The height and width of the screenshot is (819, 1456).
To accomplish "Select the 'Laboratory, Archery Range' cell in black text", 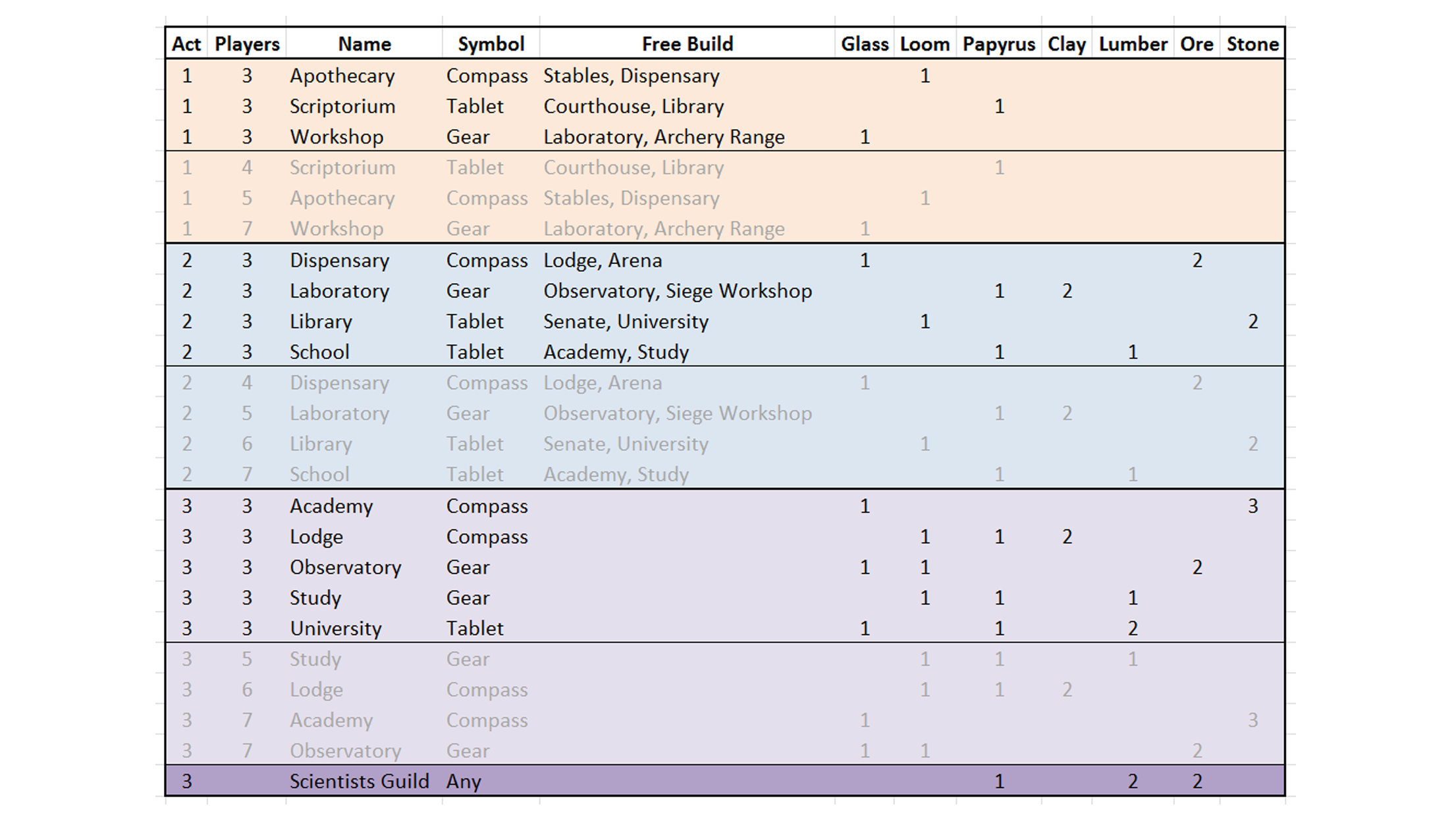I will [x=664, y=137].
